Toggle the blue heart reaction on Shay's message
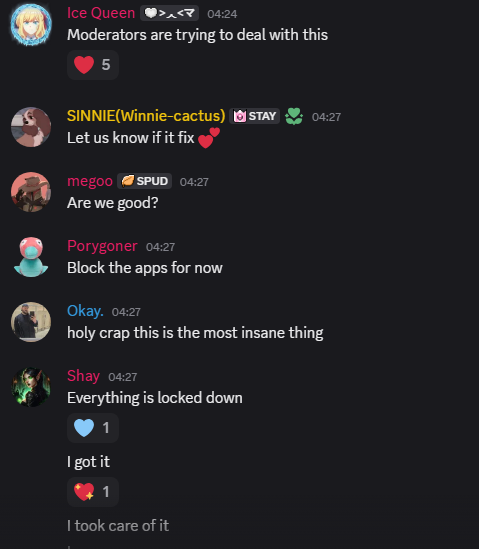 [x=93, y=428]
